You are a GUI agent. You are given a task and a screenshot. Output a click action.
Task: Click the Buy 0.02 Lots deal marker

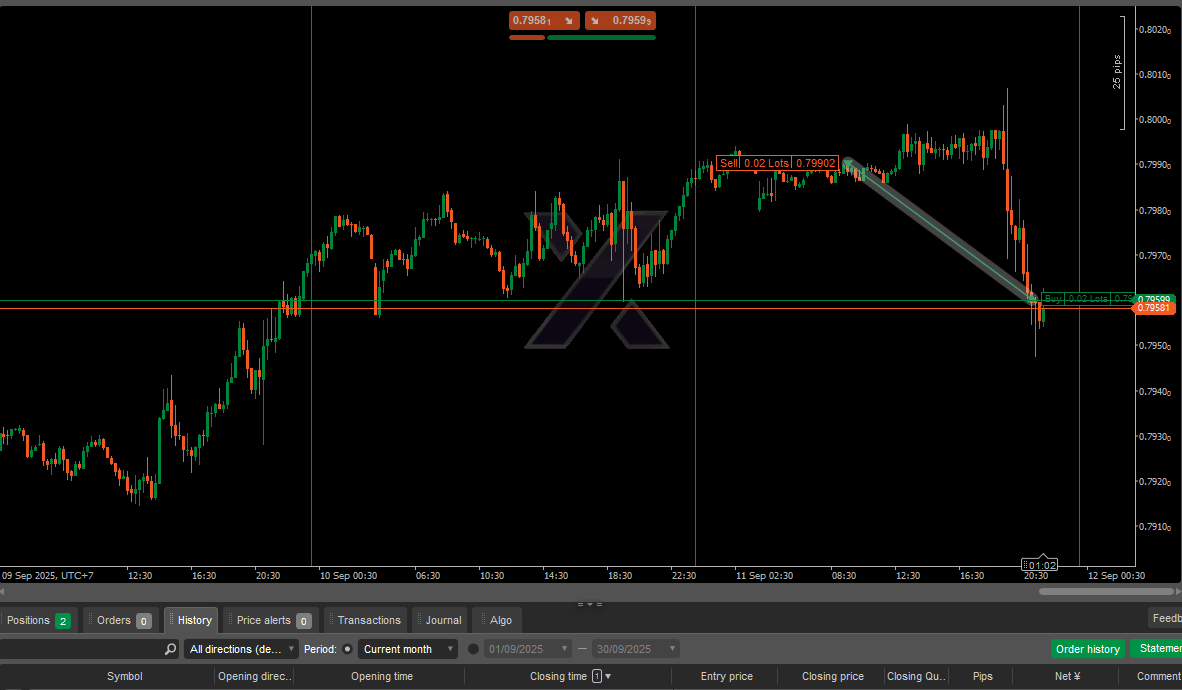pyautogui.click(x=1086, y=299)
